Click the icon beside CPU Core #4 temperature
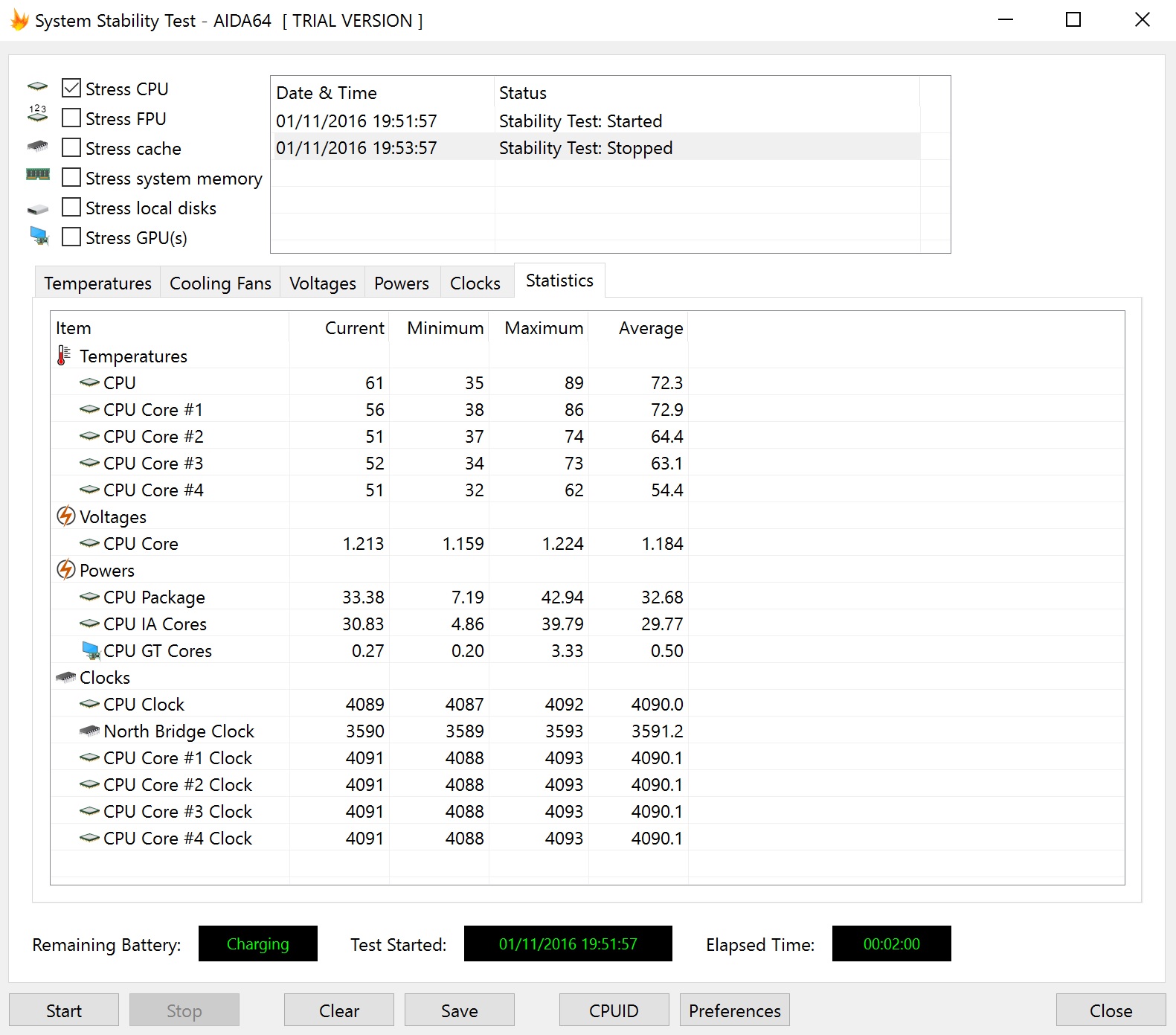Image resolution: width=1176 pixels, height=1035 pixels. (89, 490)
